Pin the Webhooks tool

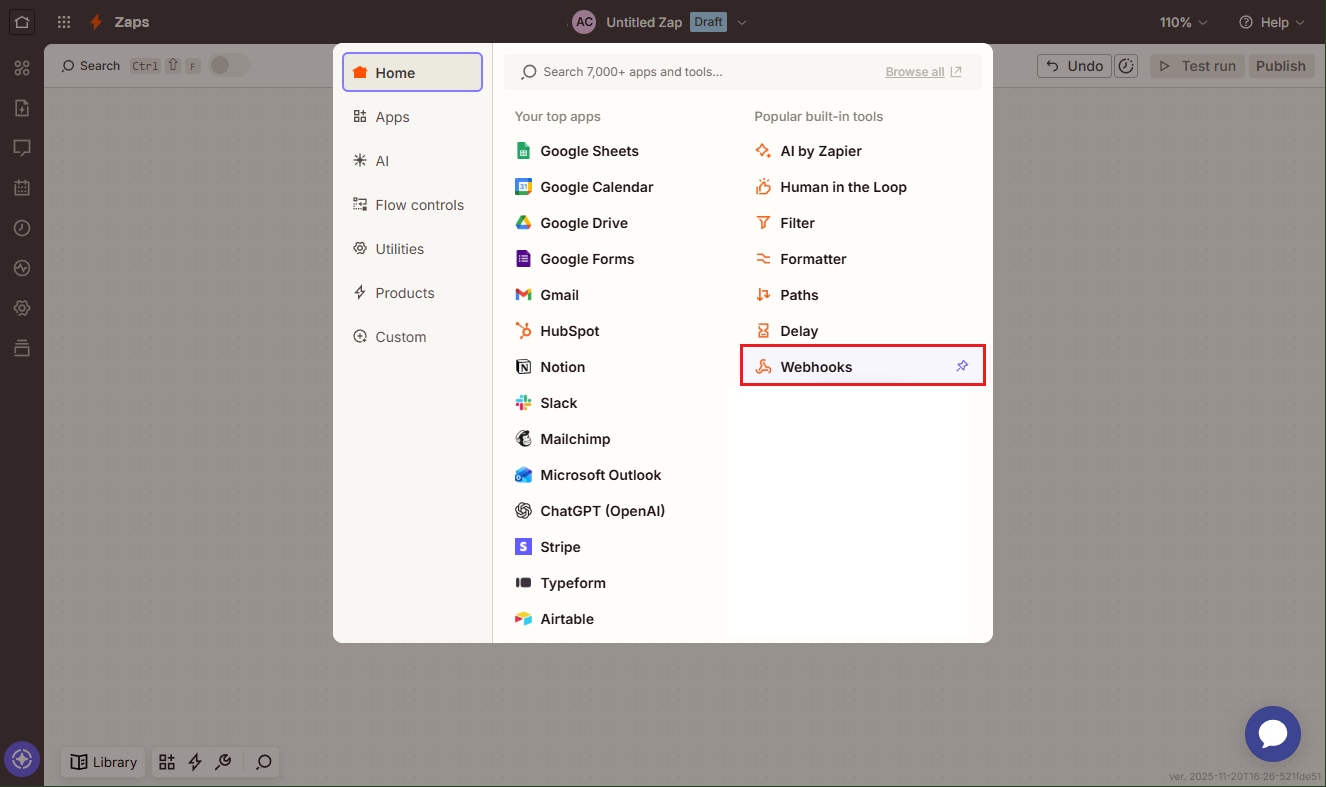tap(962, 366)
